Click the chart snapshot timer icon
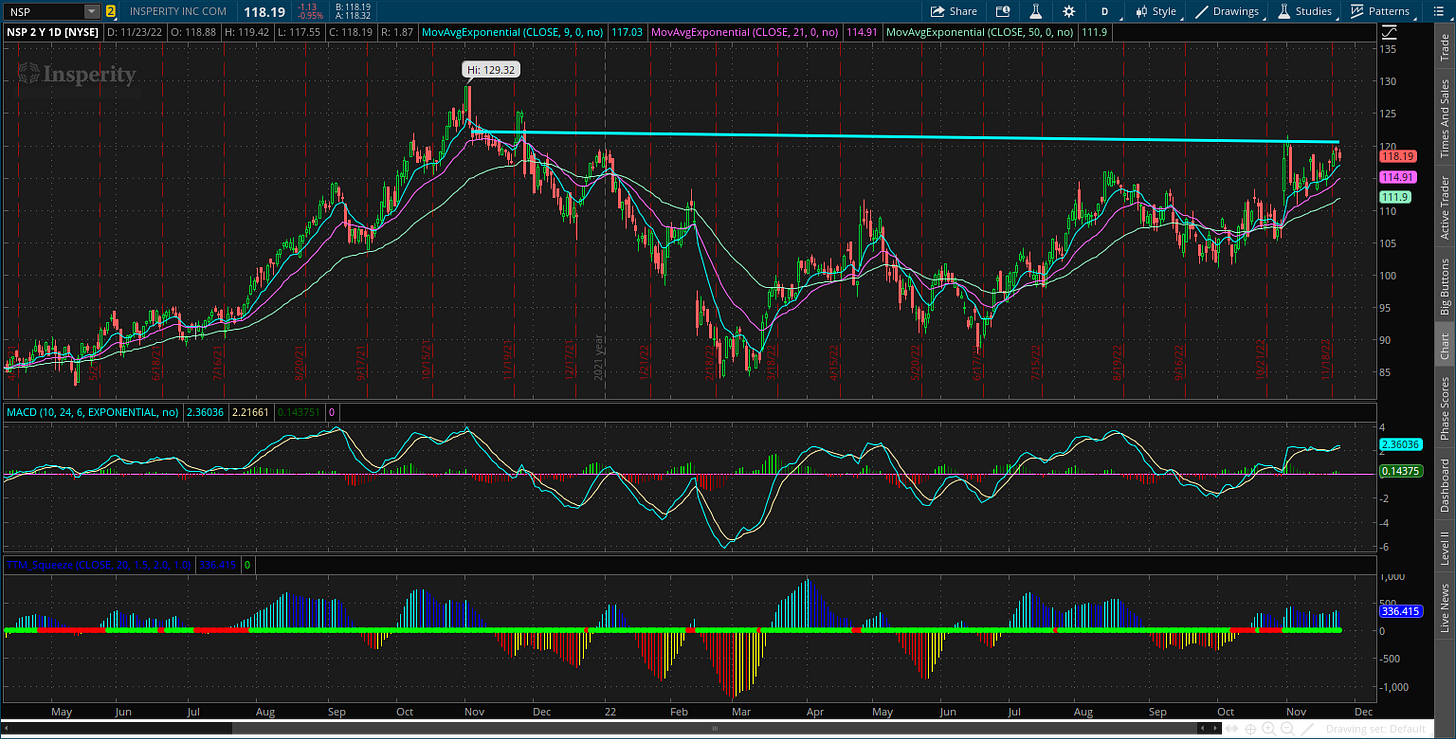1456x739 pixels. pos(1003,11)
